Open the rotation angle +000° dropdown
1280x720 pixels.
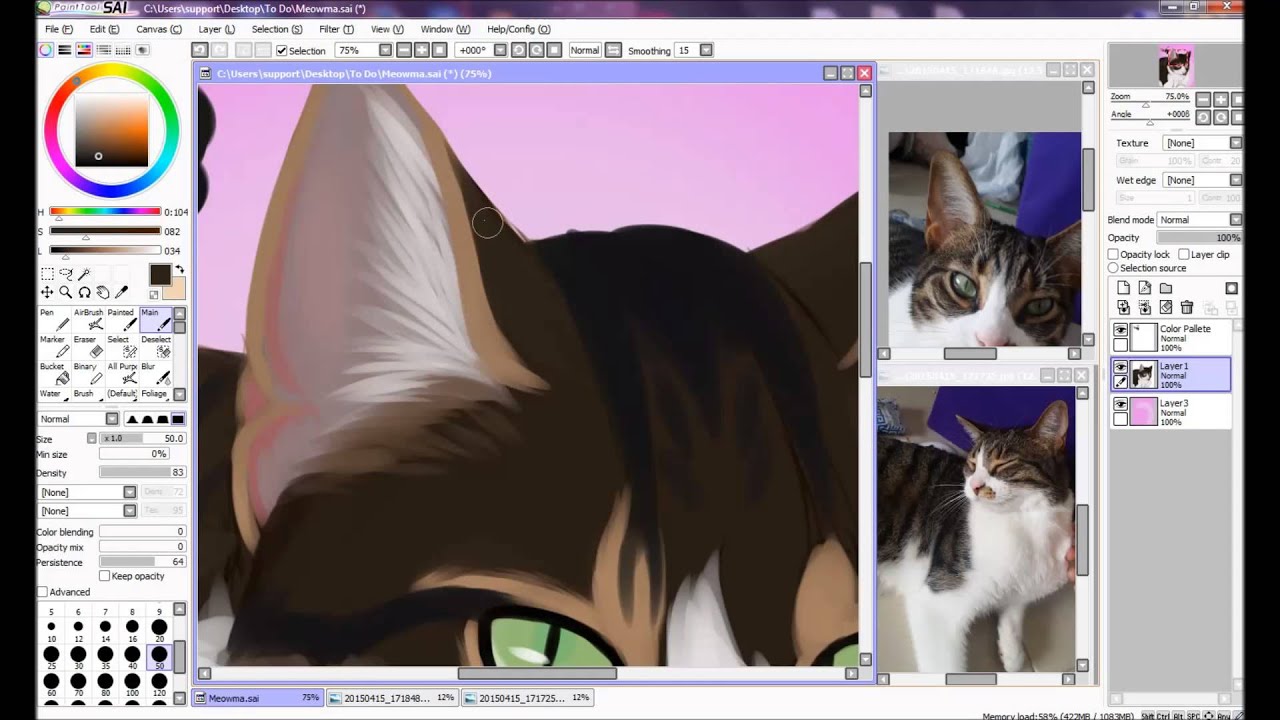[498, 50]
